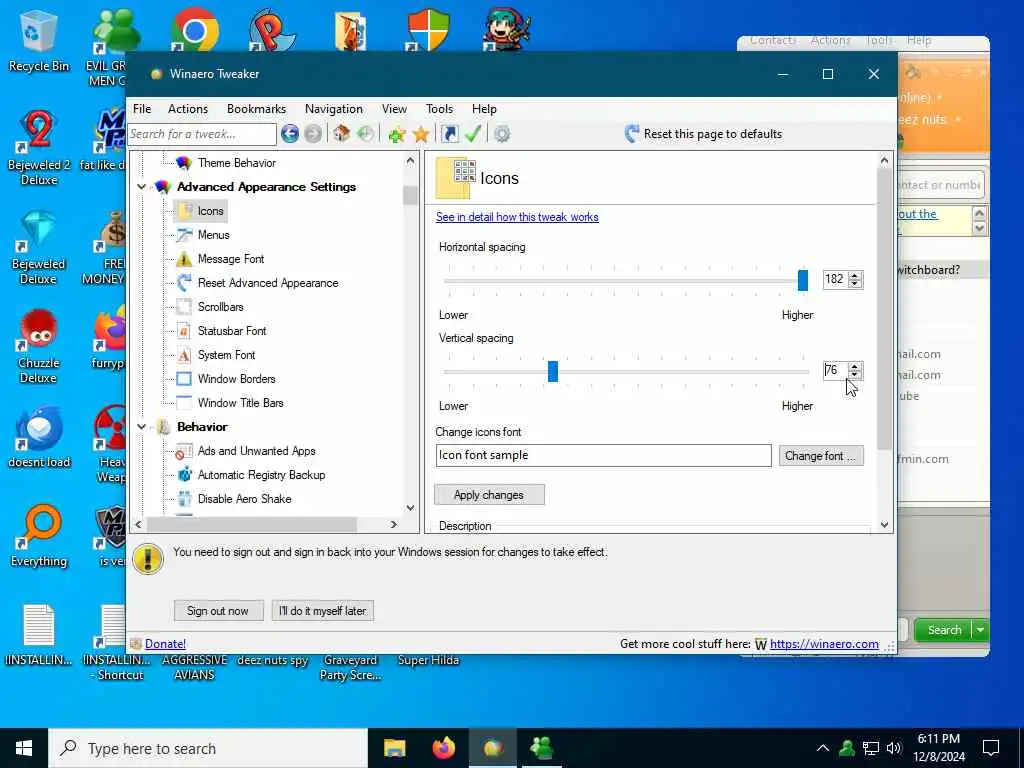This screenshot has height=768, width=1024.
Task: Select Ads and Unwanted Apps
Action: [256, 451]
